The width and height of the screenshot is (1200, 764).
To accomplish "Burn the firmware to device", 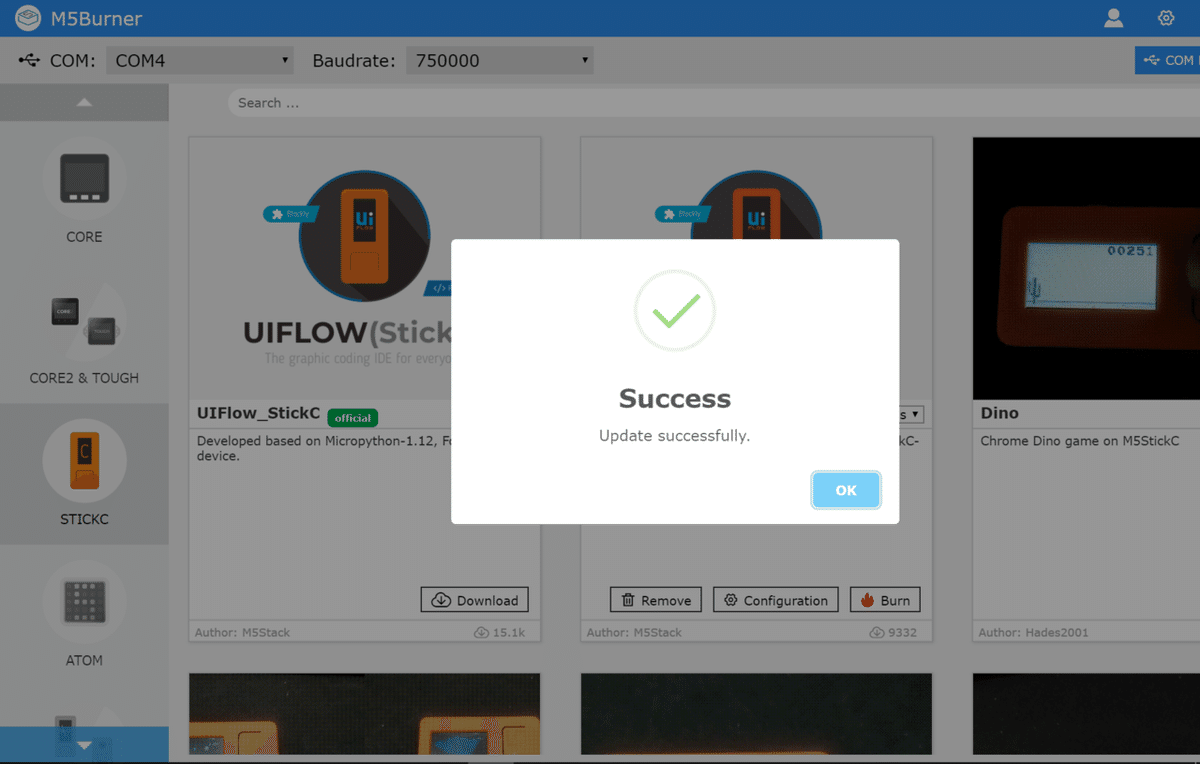I will 885,600.
